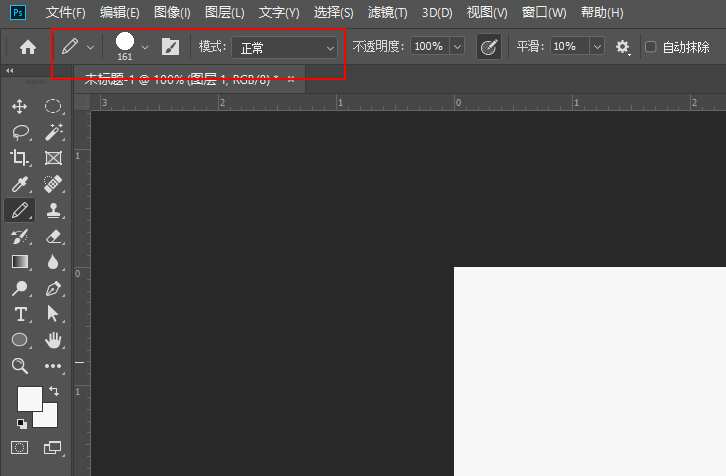Open the 图像(I) menu
The image size is (726, 476).
(x=172, y=13)
